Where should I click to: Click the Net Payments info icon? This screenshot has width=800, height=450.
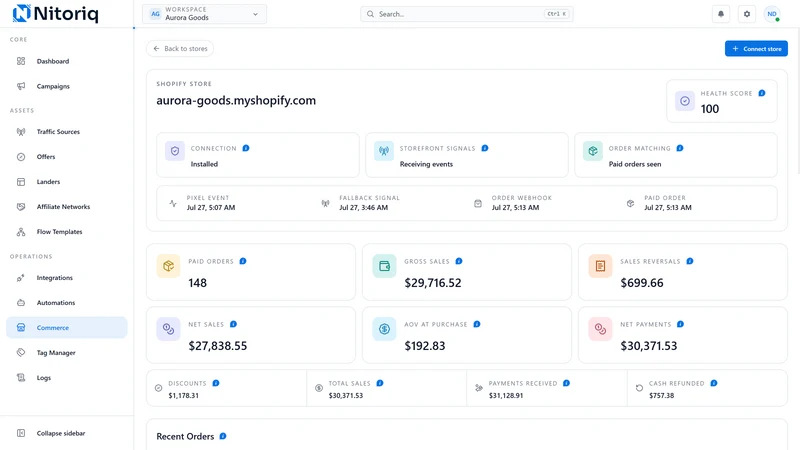pyautogui.click(x=680, y=324)
